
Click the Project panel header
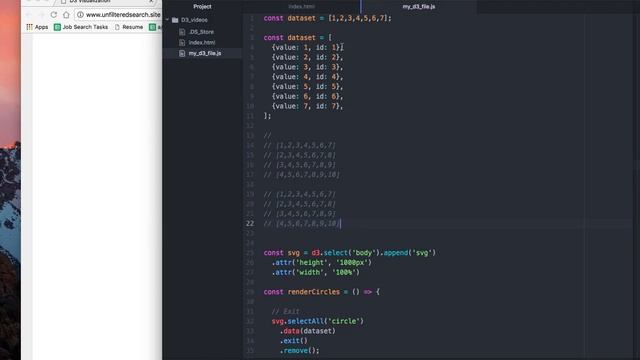[202, 7]
